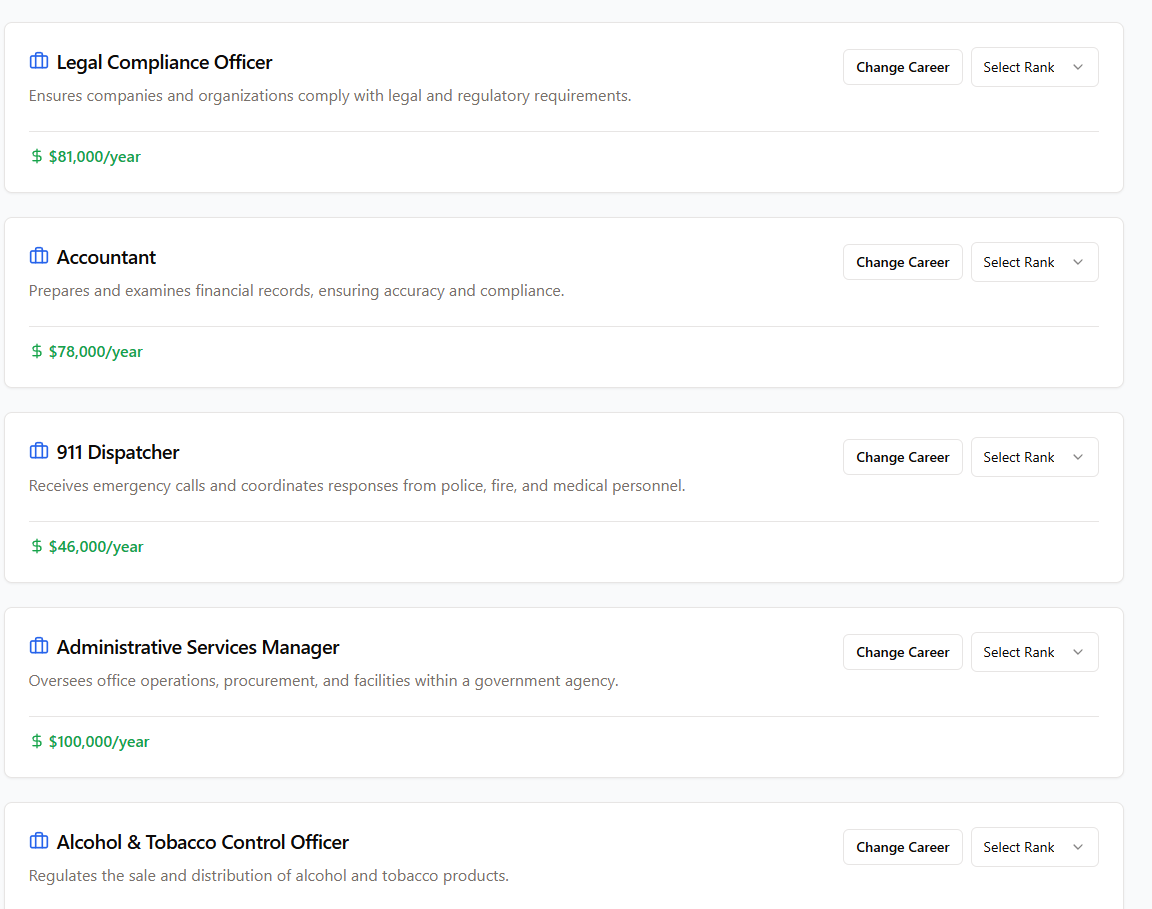Change career for 911 Dispatcher

click(x=902, y=457)
